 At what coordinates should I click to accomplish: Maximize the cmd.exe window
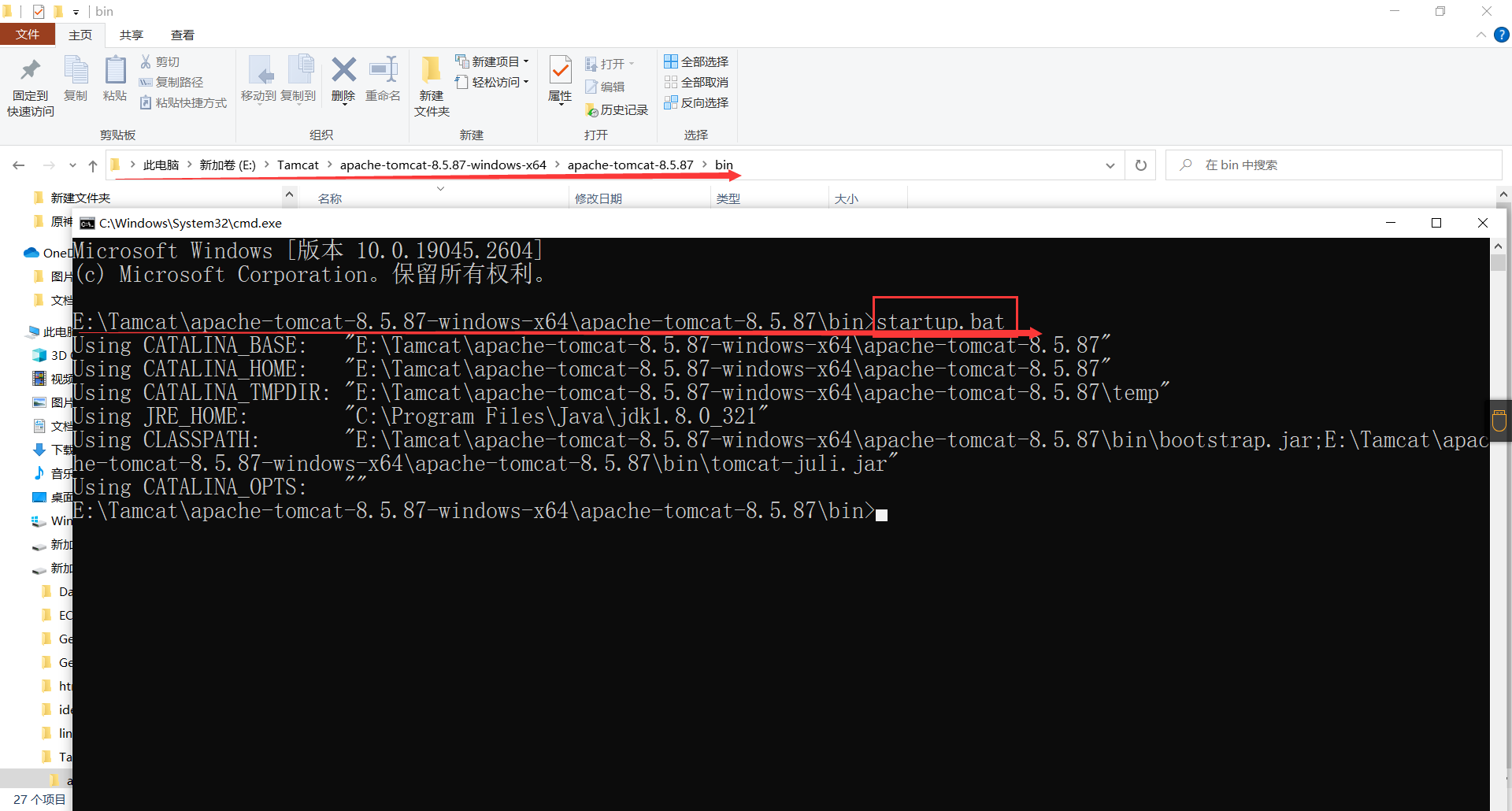[1436, 223]
